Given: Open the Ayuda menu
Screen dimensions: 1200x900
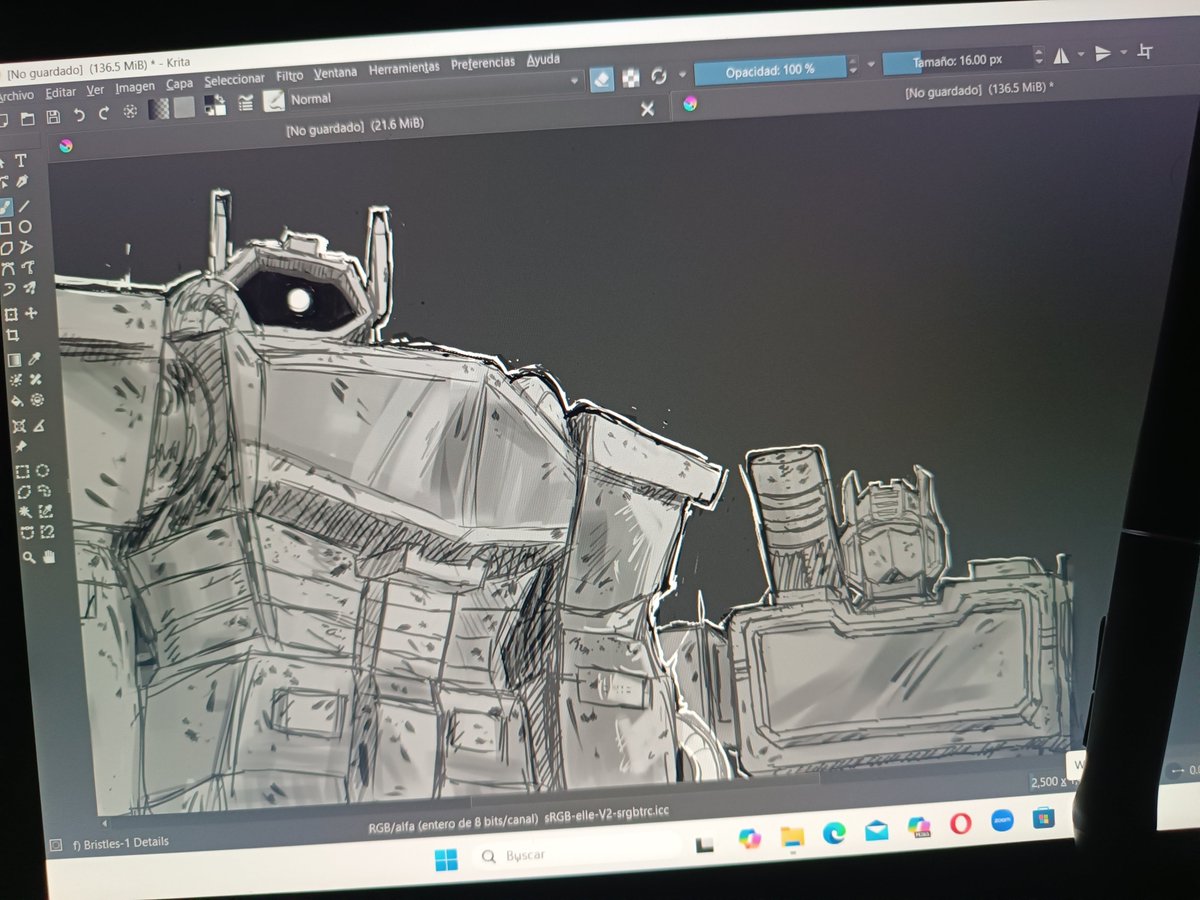Looking at the screenshot, I should click(x=543, y=60).
